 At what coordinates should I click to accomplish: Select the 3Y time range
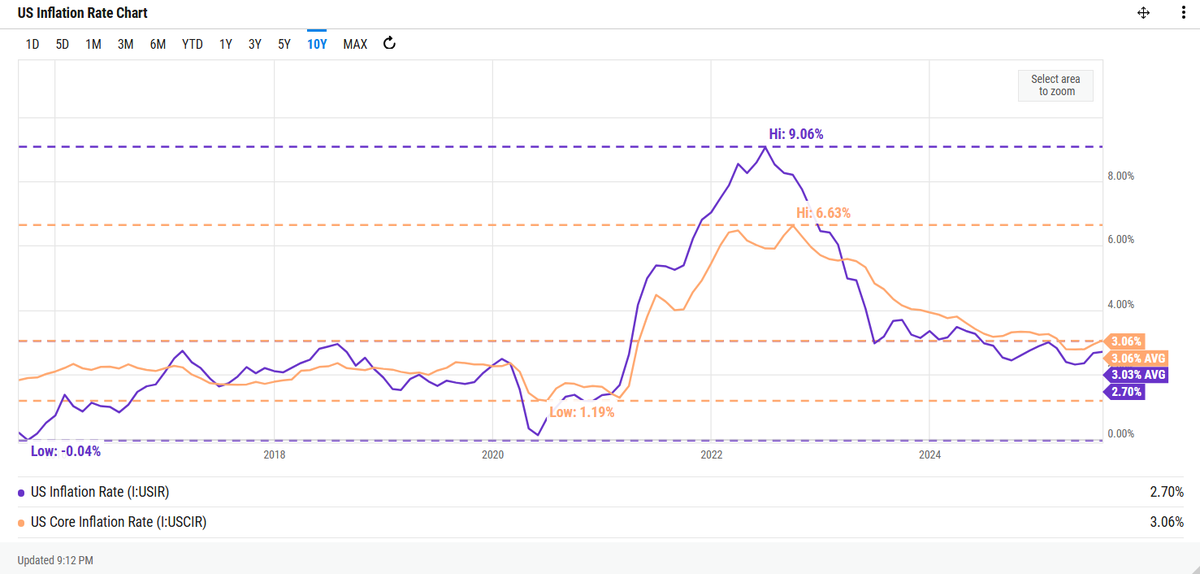coord(255,44)
